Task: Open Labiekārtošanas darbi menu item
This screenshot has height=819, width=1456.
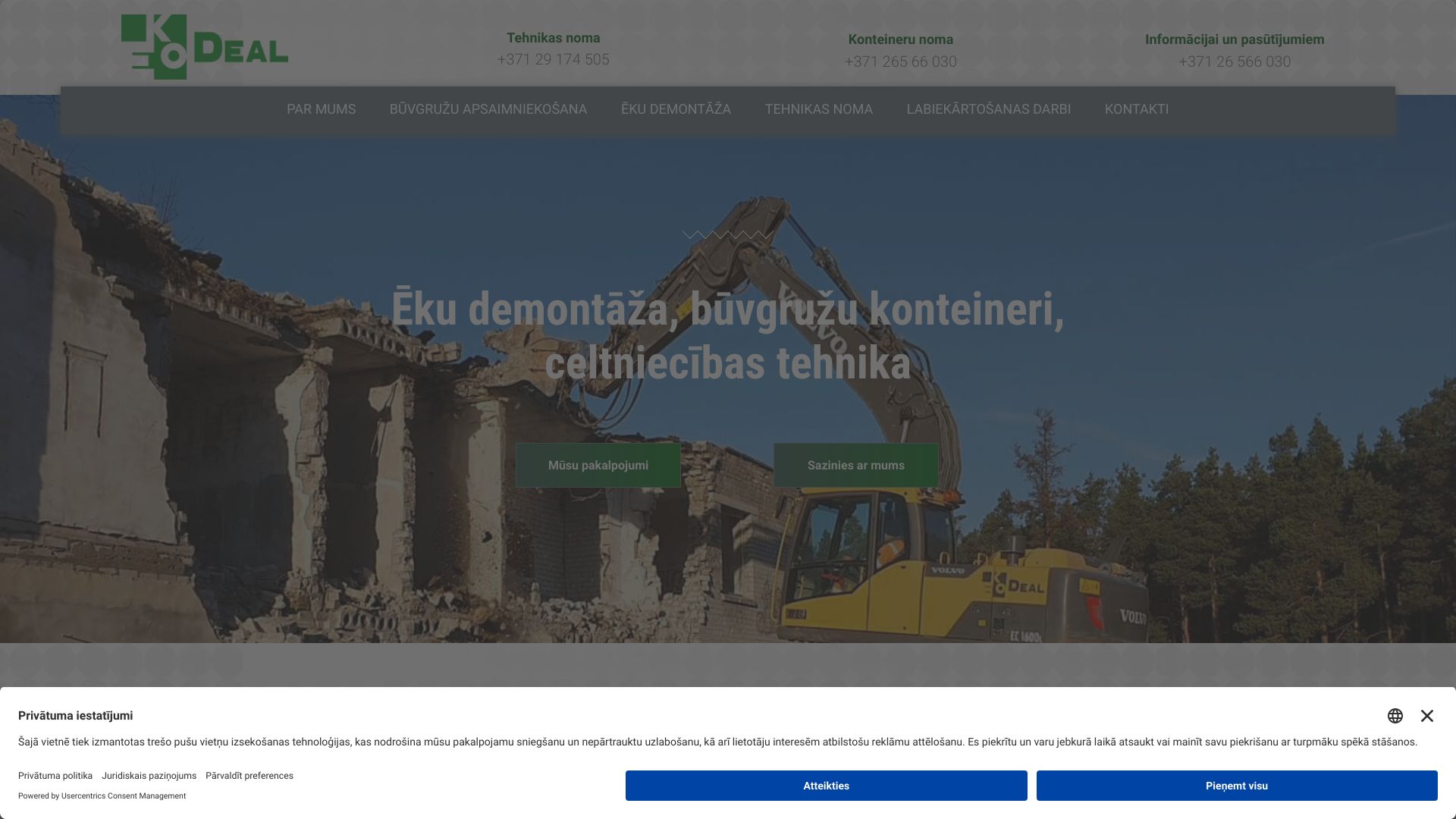Action: [x=988, y=109]
